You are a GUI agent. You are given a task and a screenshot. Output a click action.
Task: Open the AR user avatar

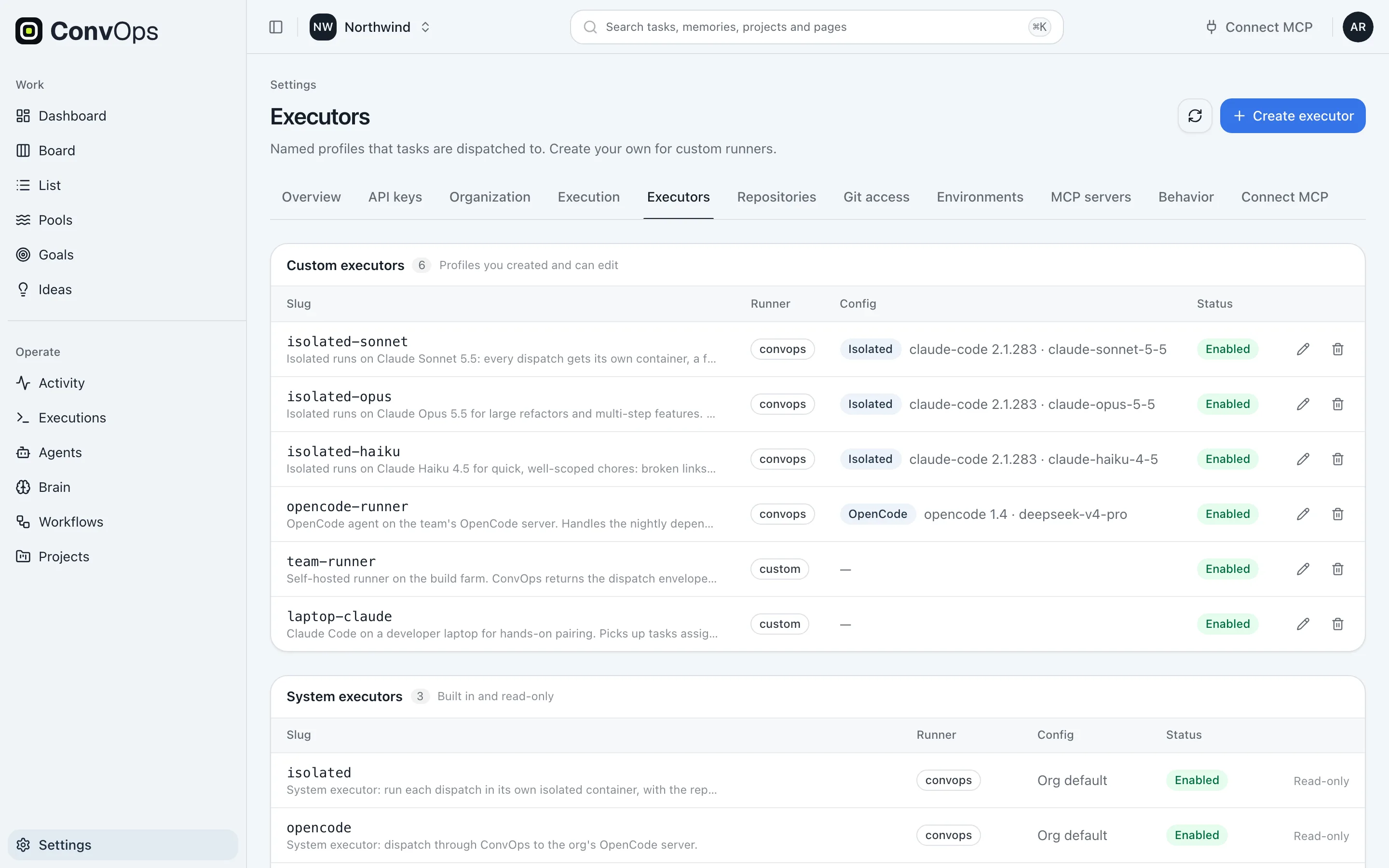click(x=1358, y=27)
